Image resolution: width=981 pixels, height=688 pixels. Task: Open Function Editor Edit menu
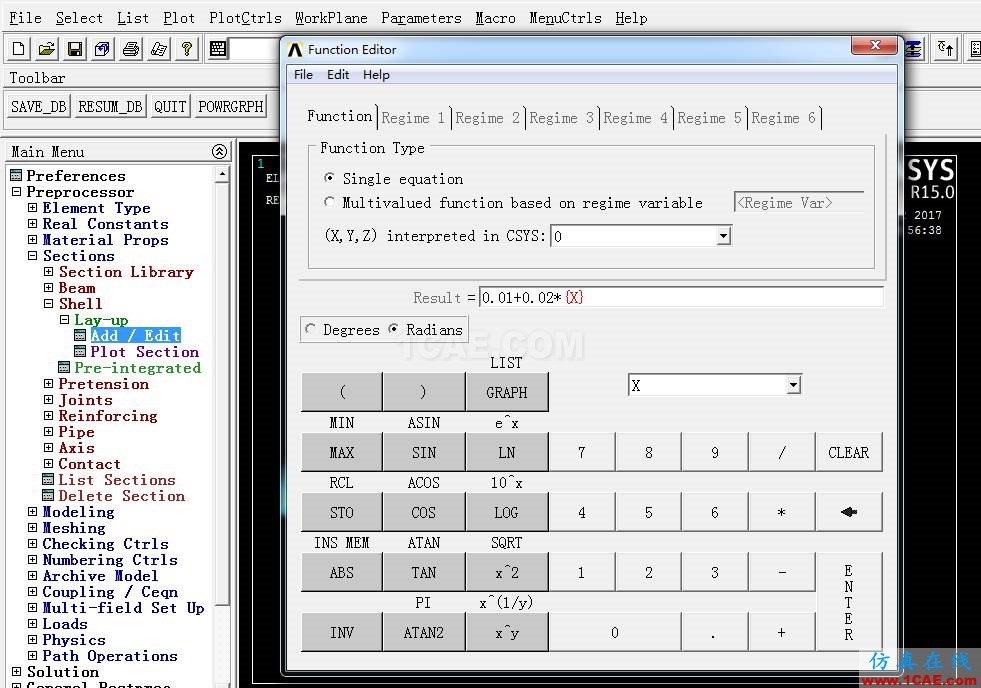338,74
